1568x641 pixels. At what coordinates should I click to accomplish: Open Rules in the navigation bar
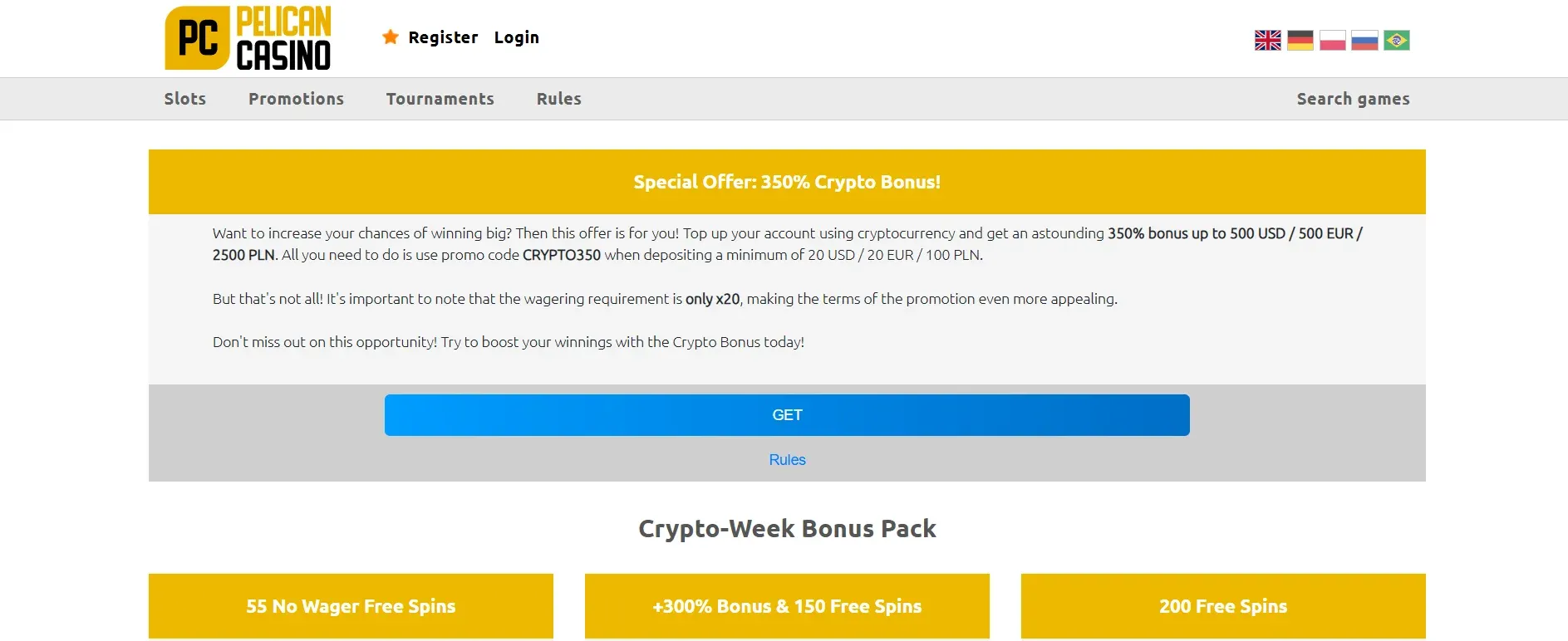point(558,99)
